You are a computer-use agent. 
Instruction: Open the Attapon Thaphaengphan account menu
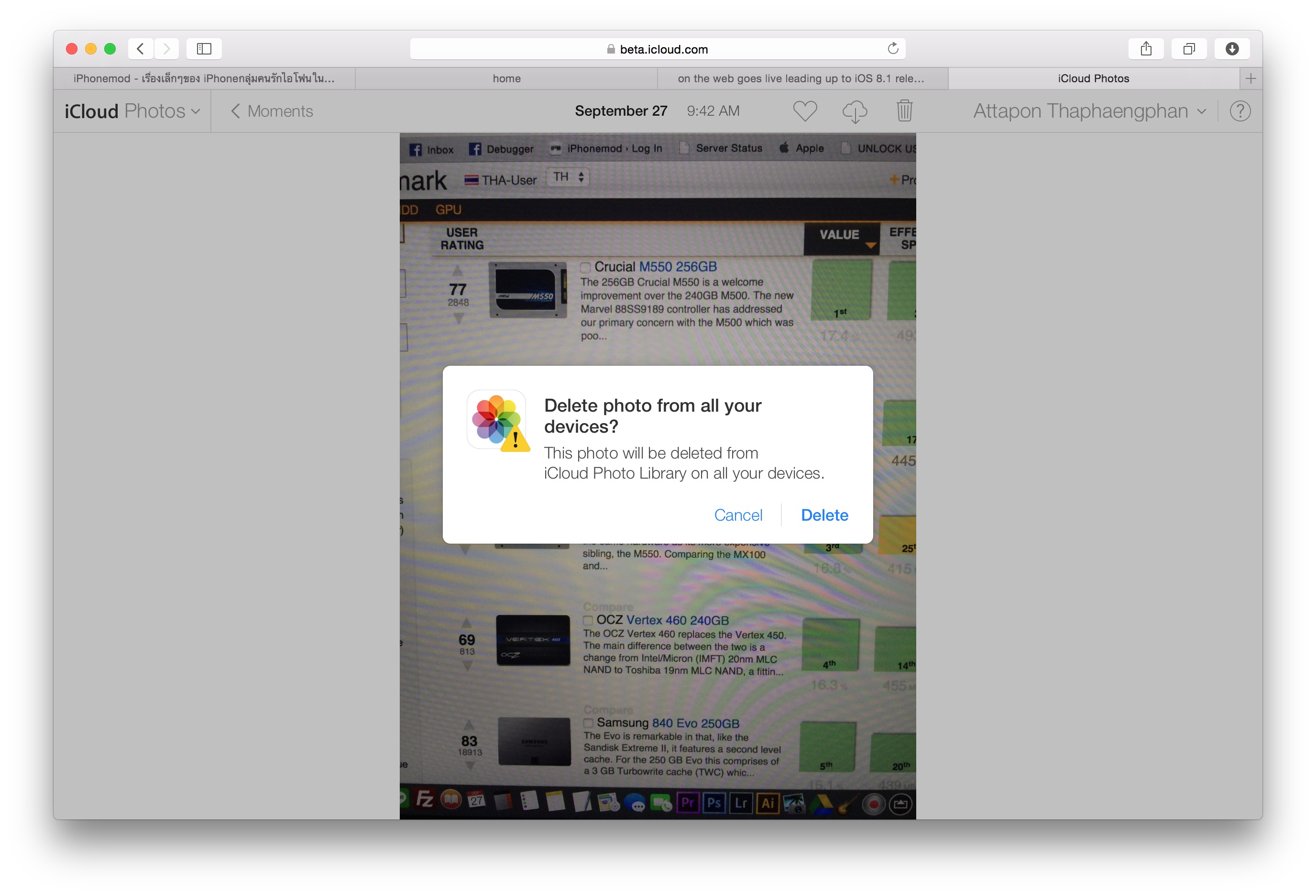pyautogui.click(x=1089, y=111)
